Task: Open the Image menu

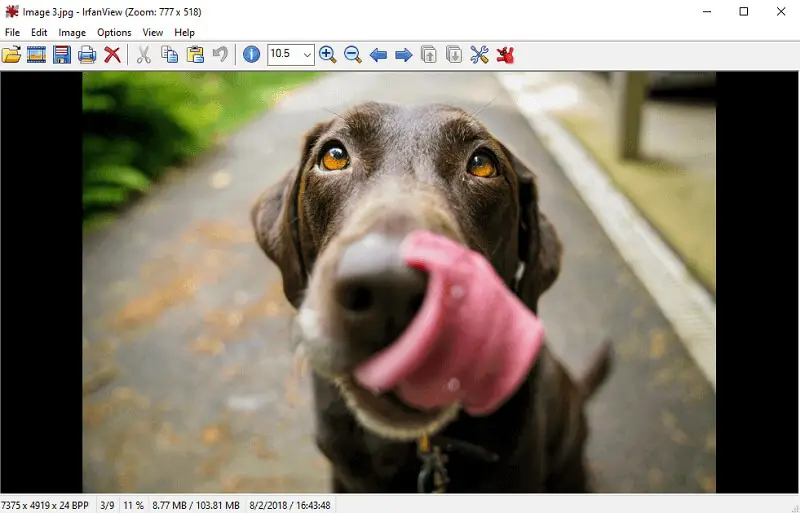Action: click(72, 33)
